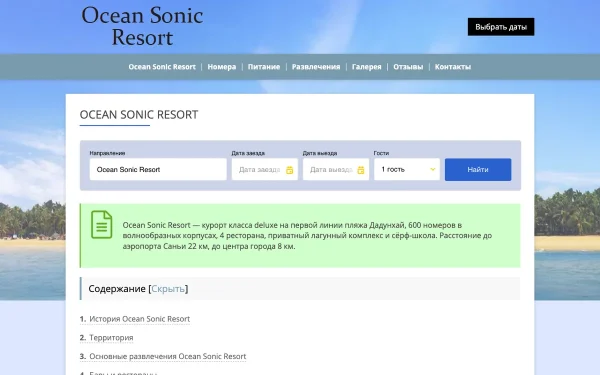This screenshot has height=375, width=600.
Task: Open the Питание menu item
Action: [x=264, y=67]
